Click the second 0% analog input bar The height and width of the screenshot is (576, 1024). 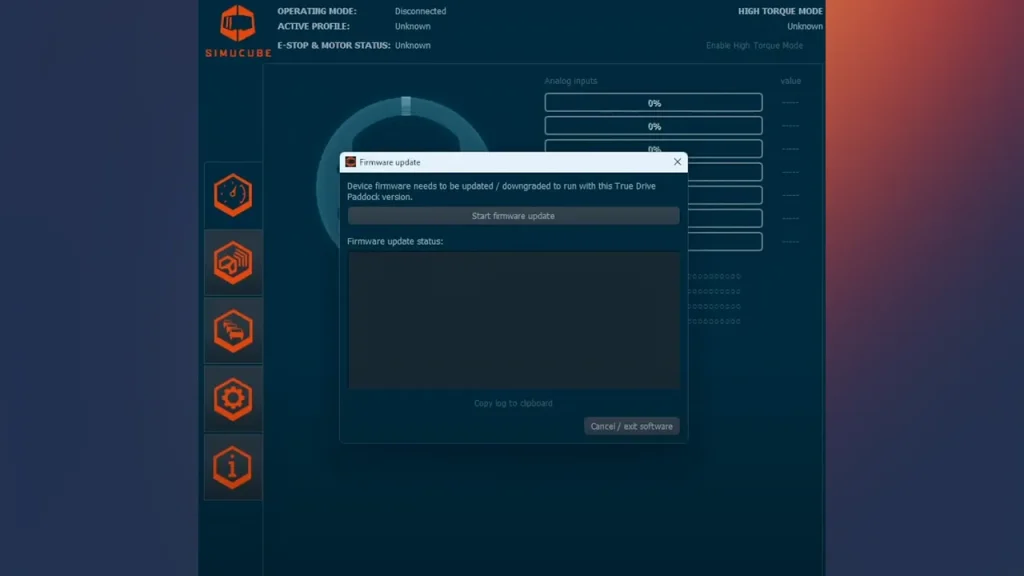[653, 124]
